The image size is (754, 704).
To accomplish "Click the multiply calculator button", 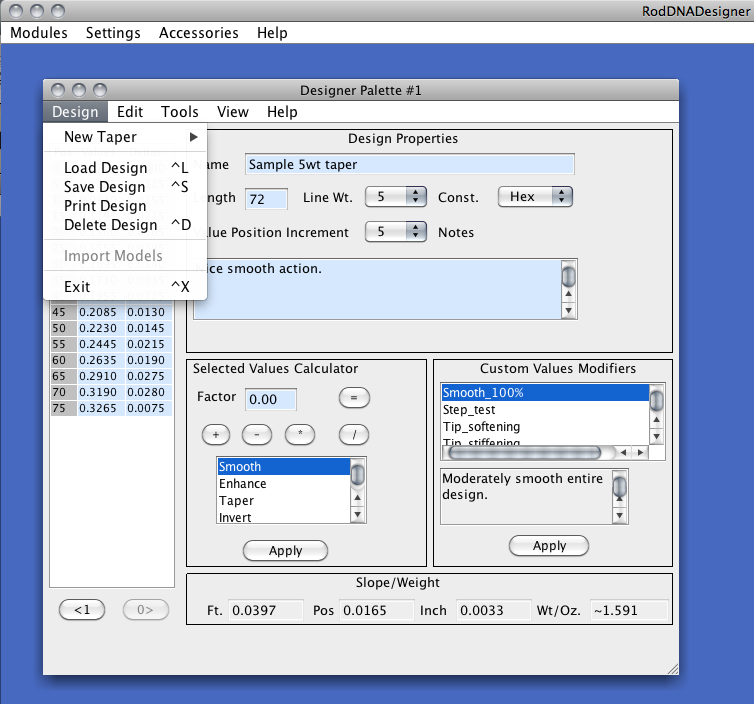I will click(300, 435).
